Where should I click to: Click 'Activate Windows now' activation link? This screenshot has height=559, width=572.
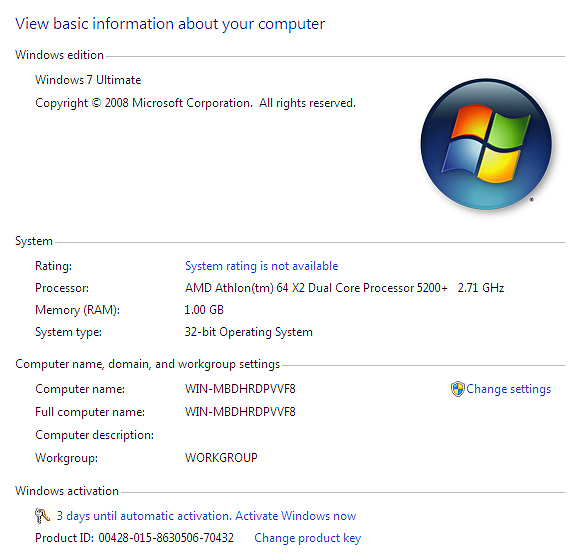(x=295, y=516)
